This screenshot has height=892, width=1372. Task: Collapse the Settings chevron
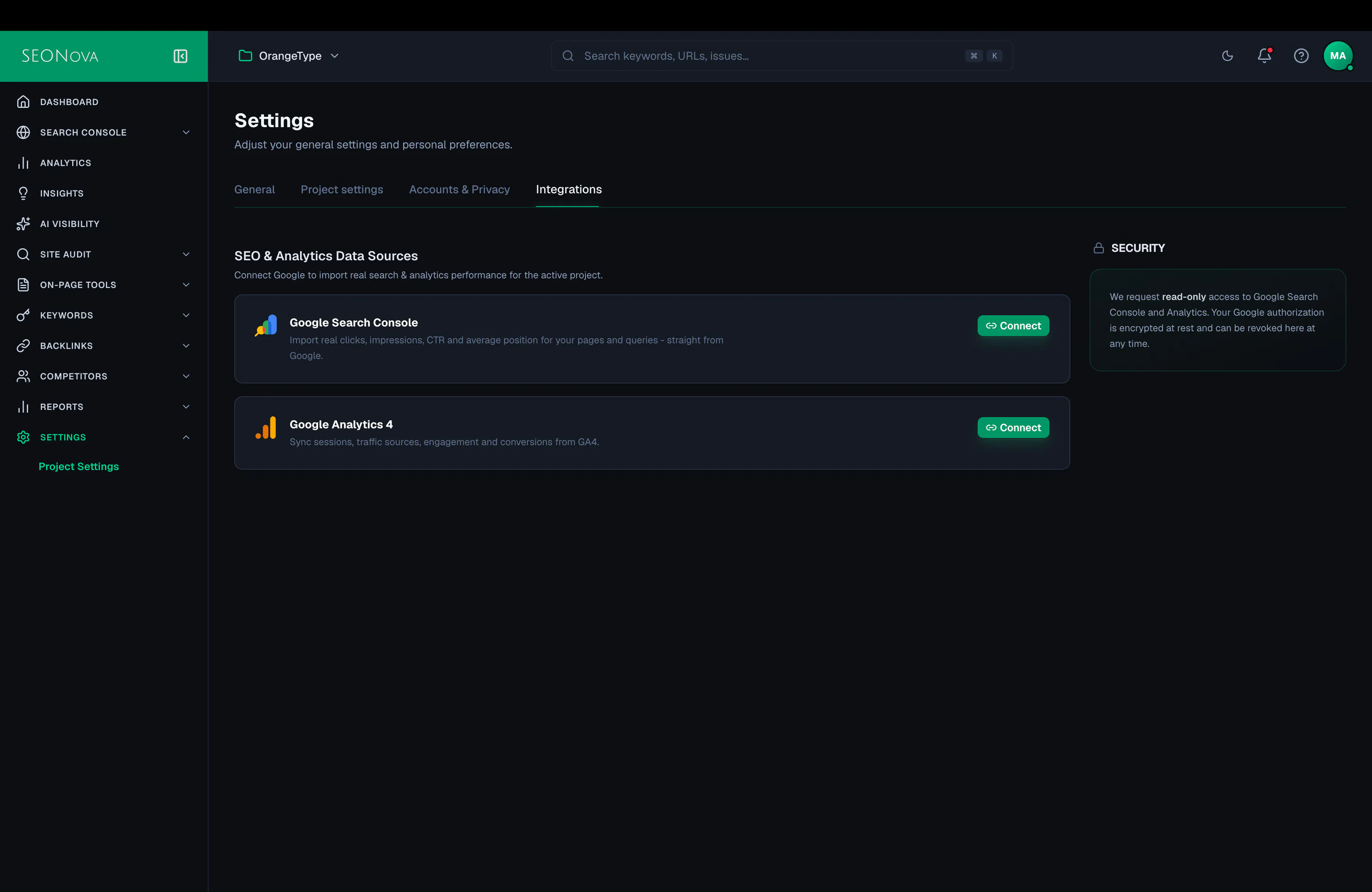pyautogui.click(x=186, y=437)
